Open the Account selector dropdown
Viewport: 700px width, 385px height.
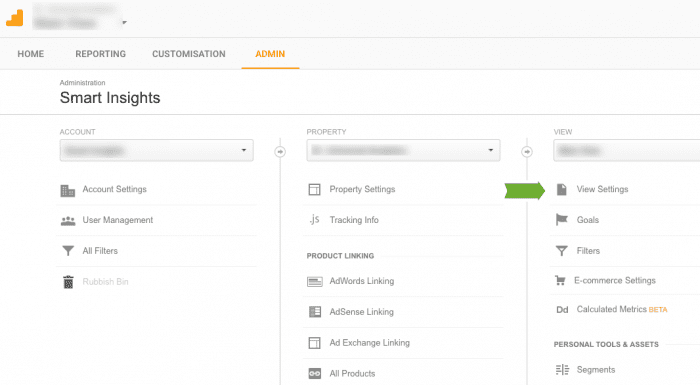click(x=157, y=151)
